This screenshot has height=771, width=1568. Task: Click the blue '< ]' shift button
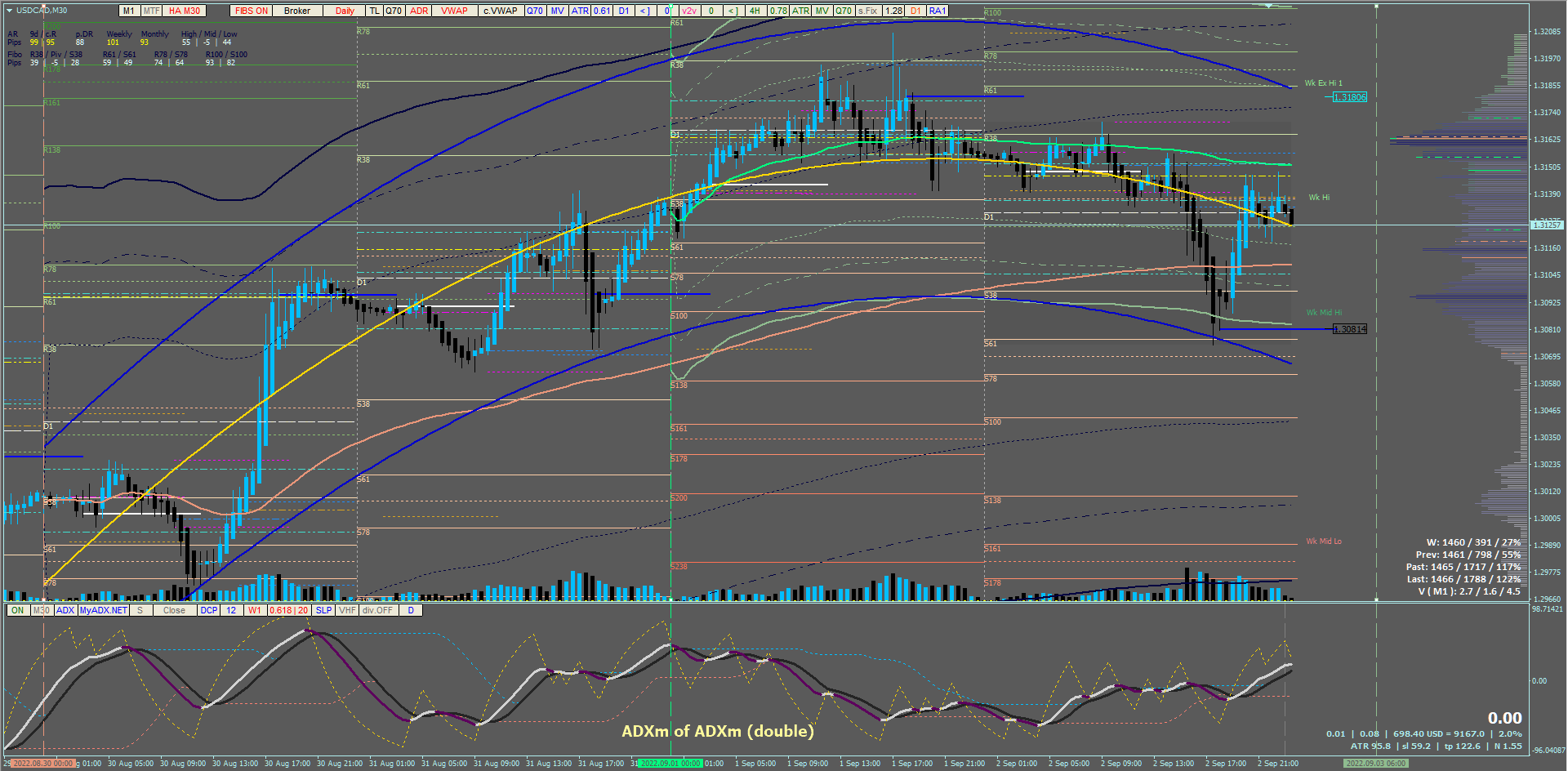(645, 11)
